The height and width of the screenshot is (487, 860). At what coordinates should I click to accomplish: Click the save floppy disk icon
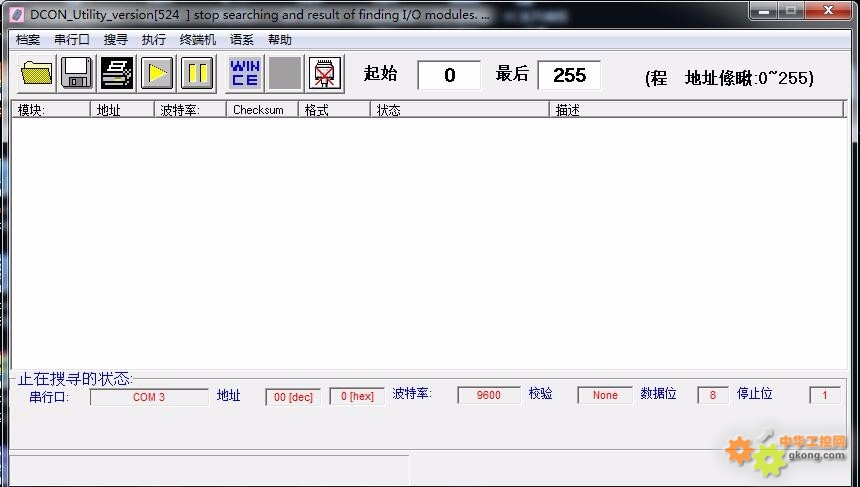(77, 74)
